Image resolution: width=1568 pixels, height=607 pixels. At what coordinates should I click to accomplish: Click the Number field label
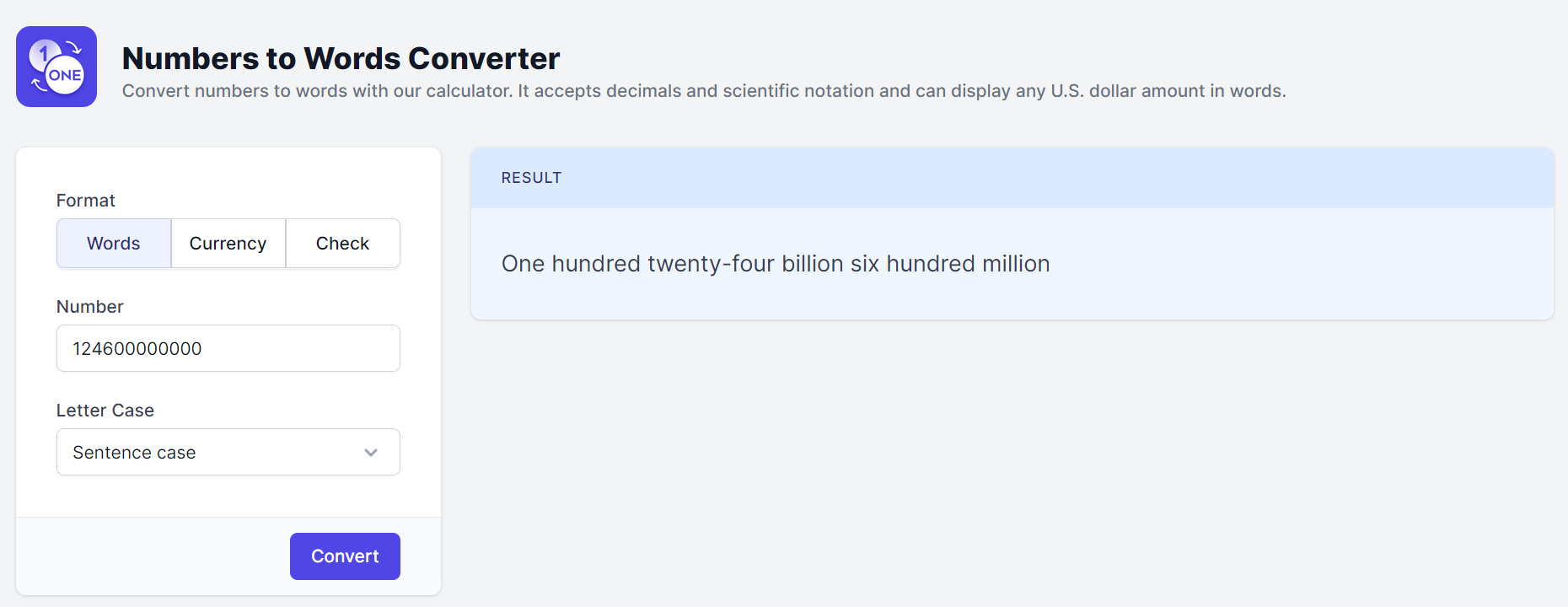click(90, 307)
